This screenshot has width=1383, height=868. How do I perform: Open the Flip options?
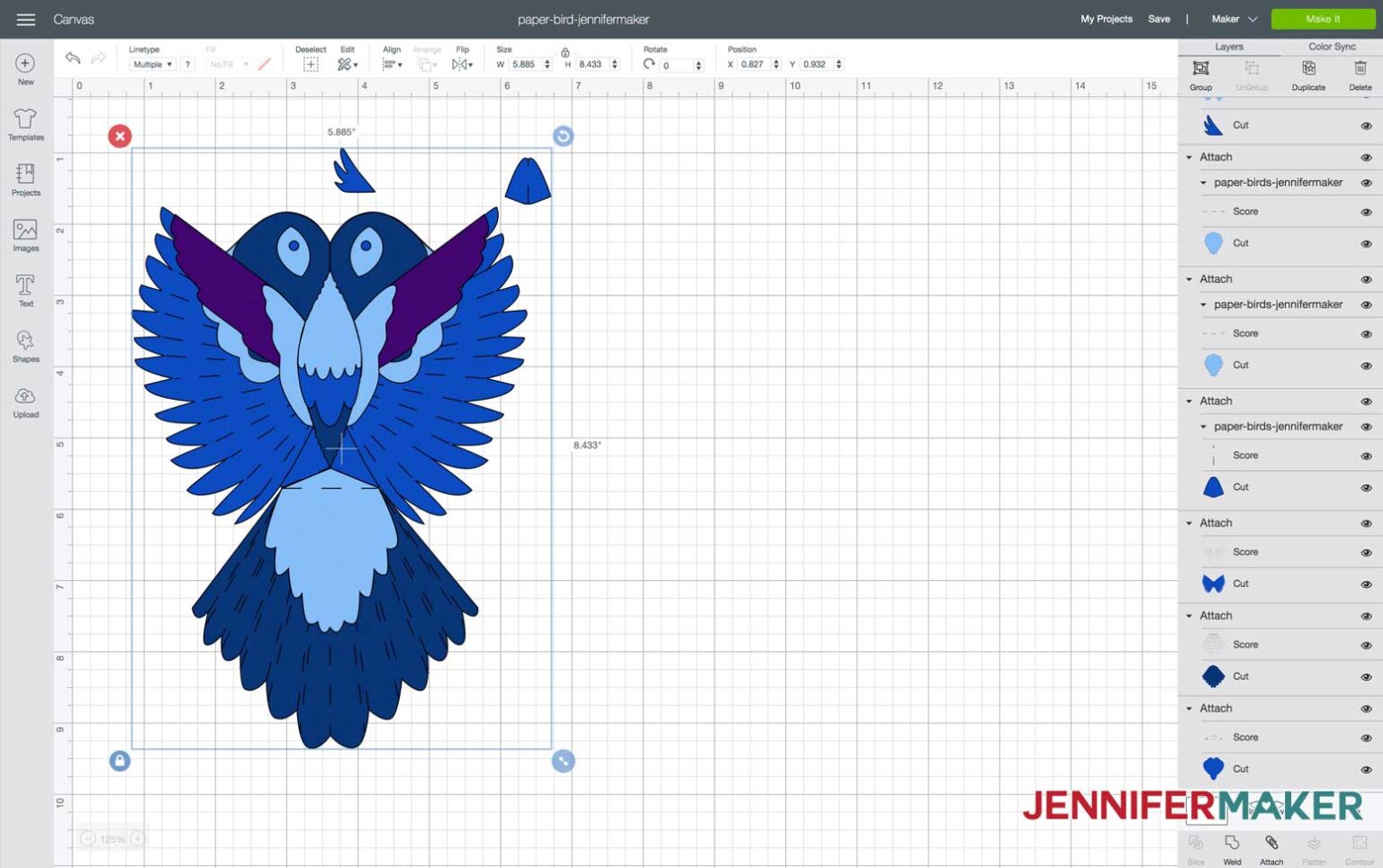coord(462,64)
